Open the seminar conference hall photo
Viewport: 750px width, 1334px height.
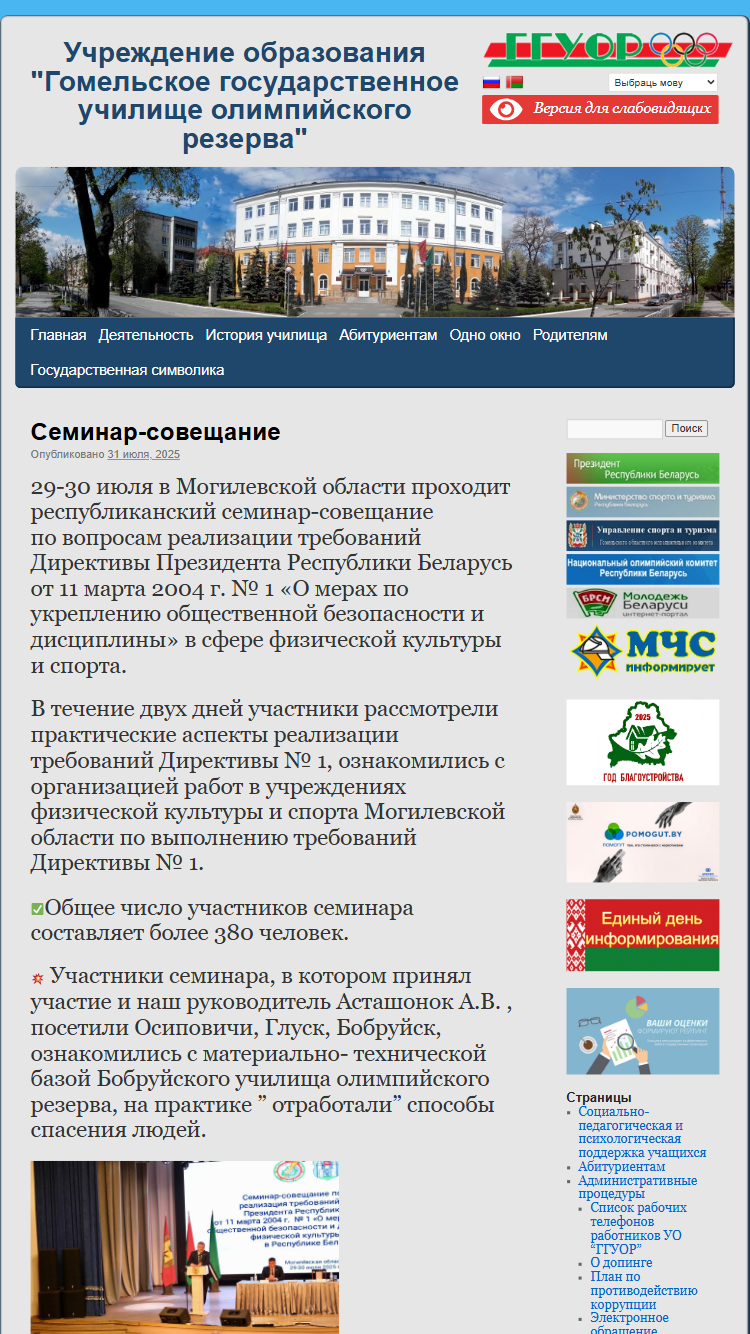click(184, 1247)
